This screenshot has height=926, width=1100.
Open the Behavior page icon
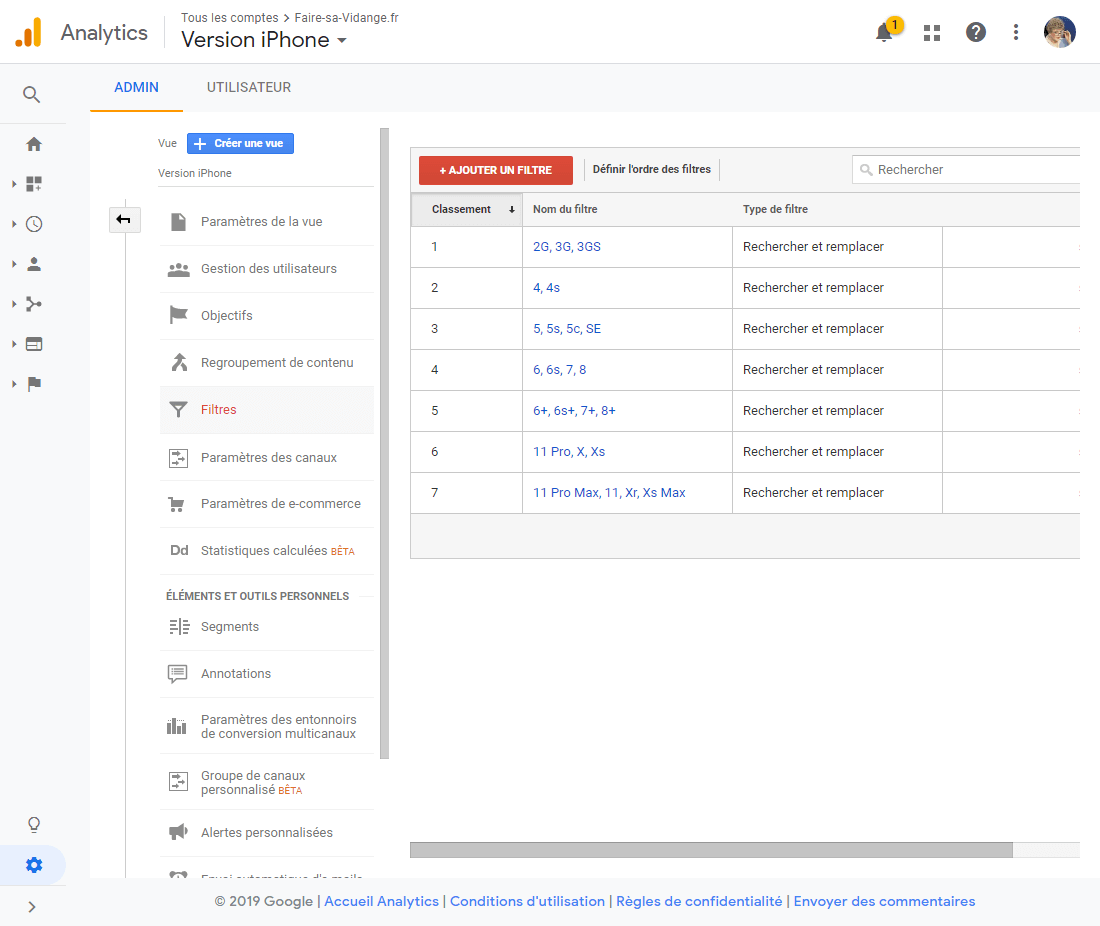(x=34, y=344)
